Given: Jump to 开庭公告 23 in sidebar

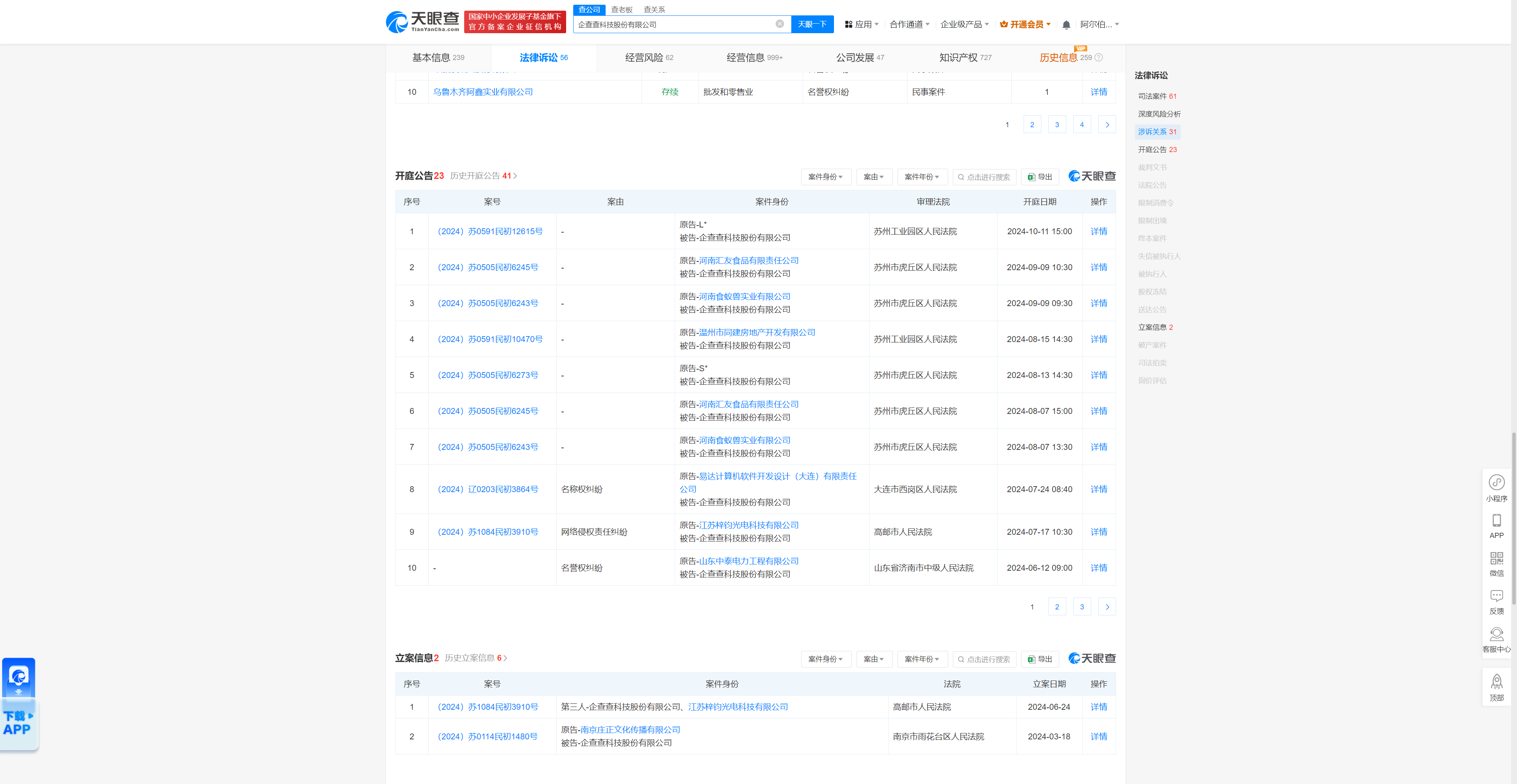Looking at the screenshot, I should click(1157, 150).
